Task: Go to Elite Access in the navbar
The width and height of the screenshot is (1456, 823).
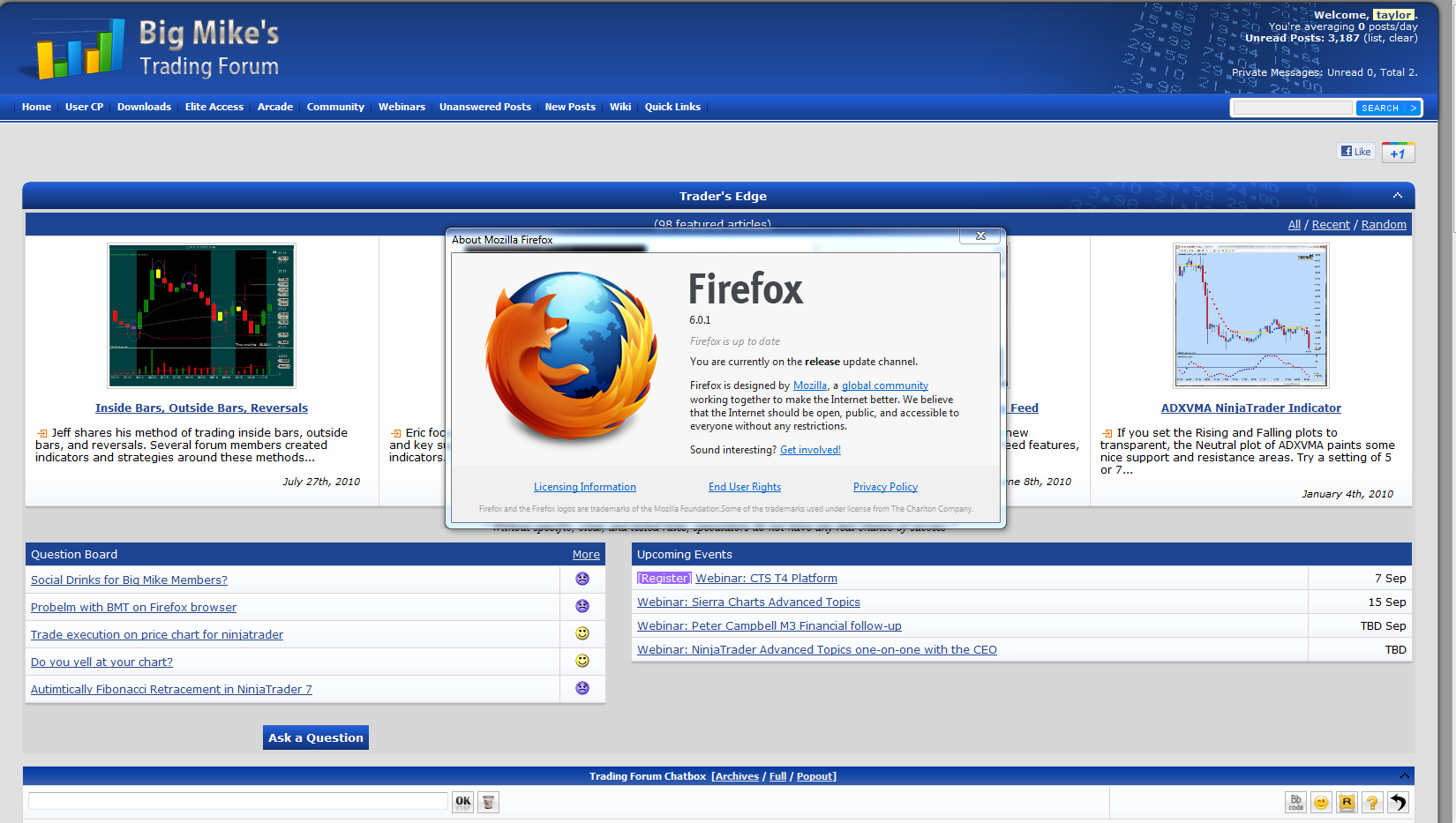Action: click(214, 107)
